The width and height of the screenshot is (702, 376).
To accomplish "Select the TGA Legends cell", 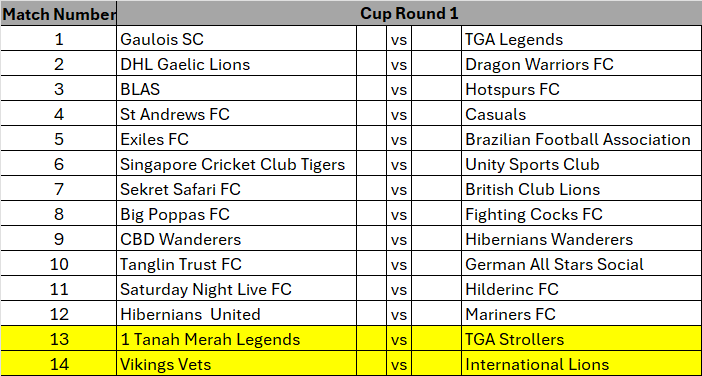I will [581, 38].
